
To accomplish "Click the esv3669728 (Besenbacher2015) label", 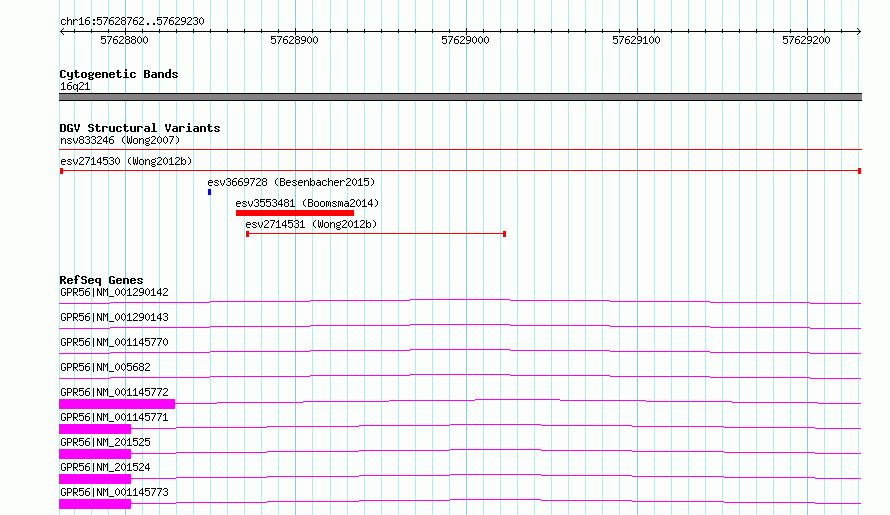I will click(290, 182).
